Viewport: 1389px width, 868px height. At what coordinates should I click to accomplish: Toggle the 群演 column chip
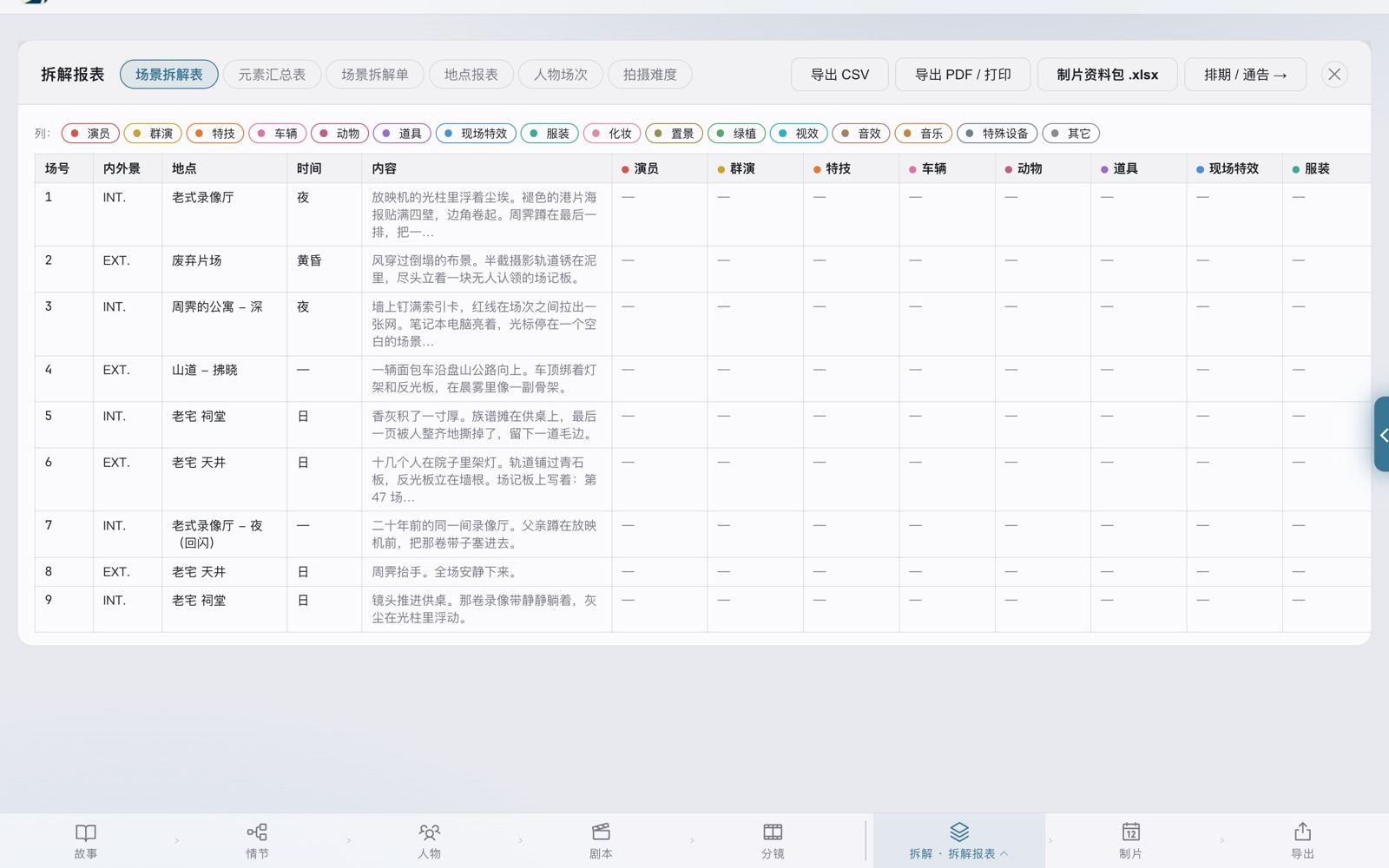click(x=153, y=134)
